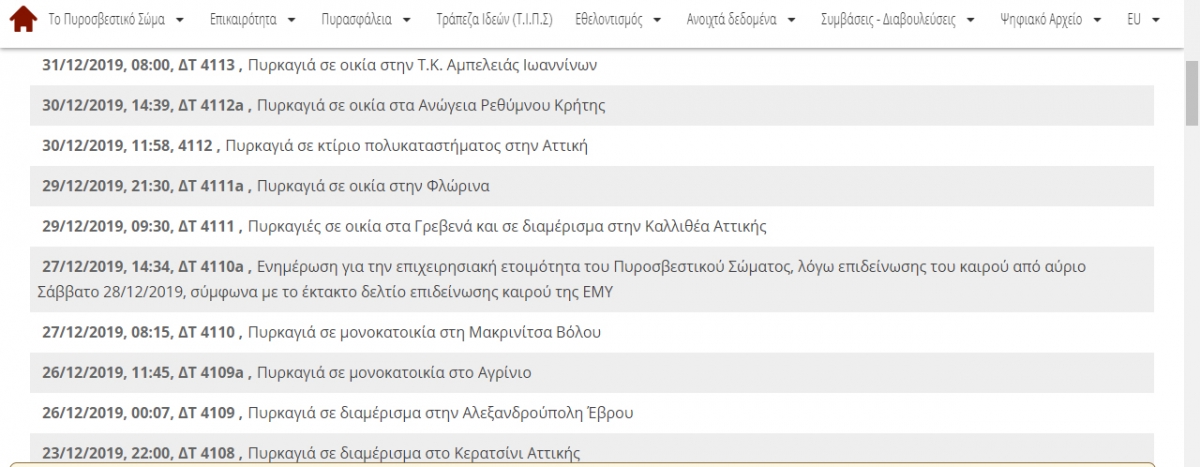This screenshot has height=467, width=1200.
Task: Open ΔΤ 4111 about Γρεβενά and Καλλιθέα fires
Action: [x=506, y=226]
